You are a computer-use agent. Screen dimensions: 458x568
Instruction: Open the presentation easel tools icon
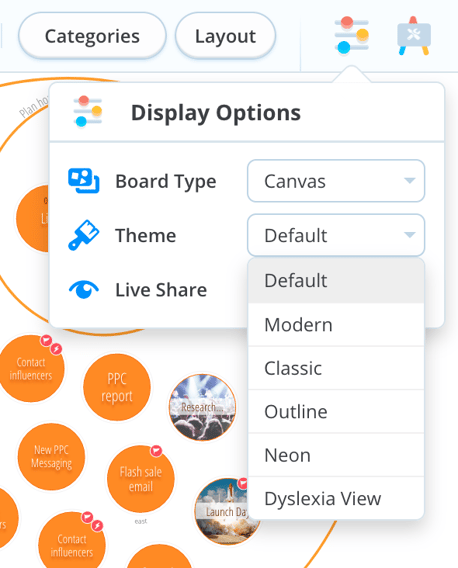[x=414, y=36]
